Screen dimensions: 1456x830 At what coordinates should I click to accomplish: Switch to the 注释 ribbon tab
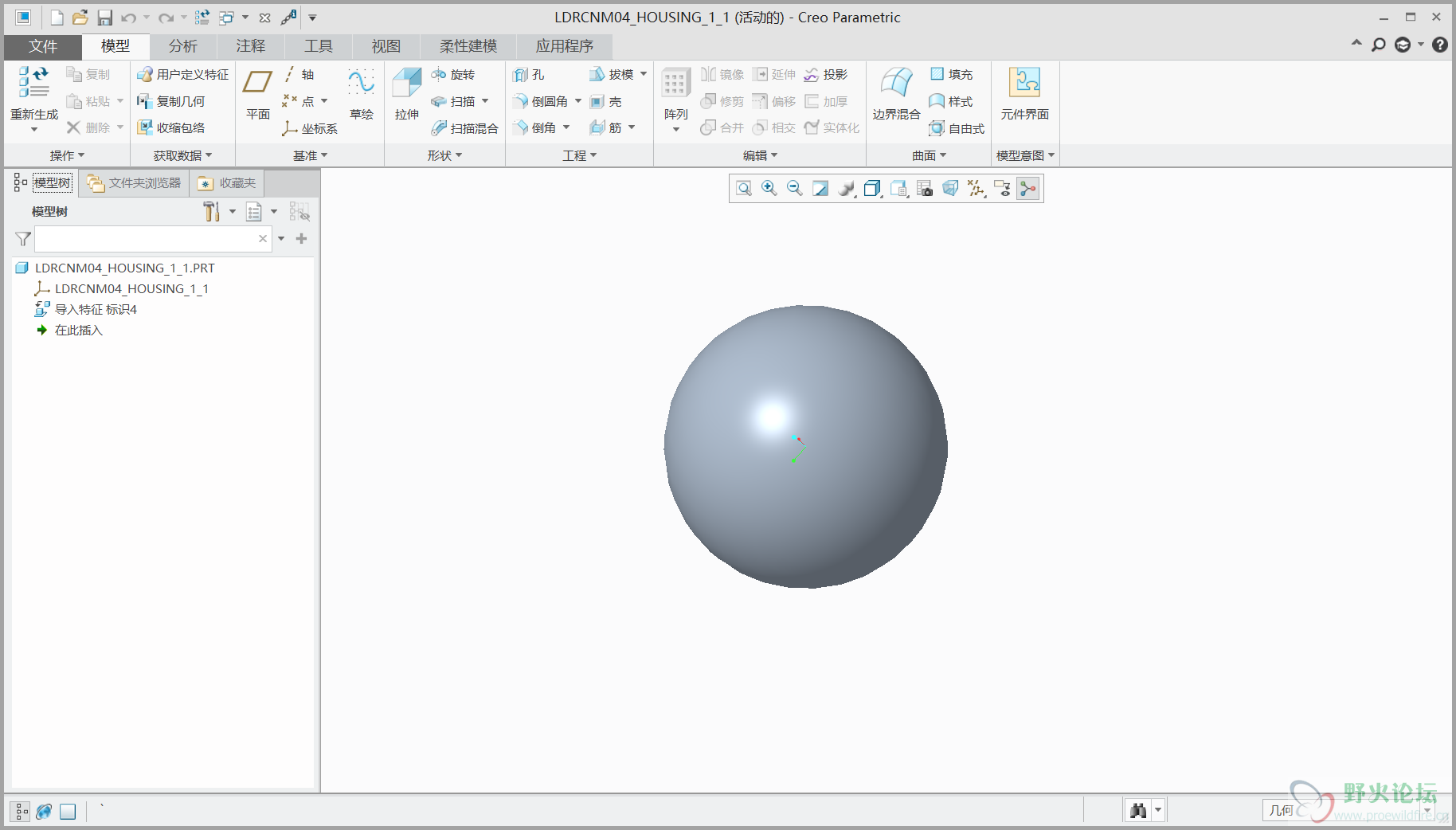(251, 46)
